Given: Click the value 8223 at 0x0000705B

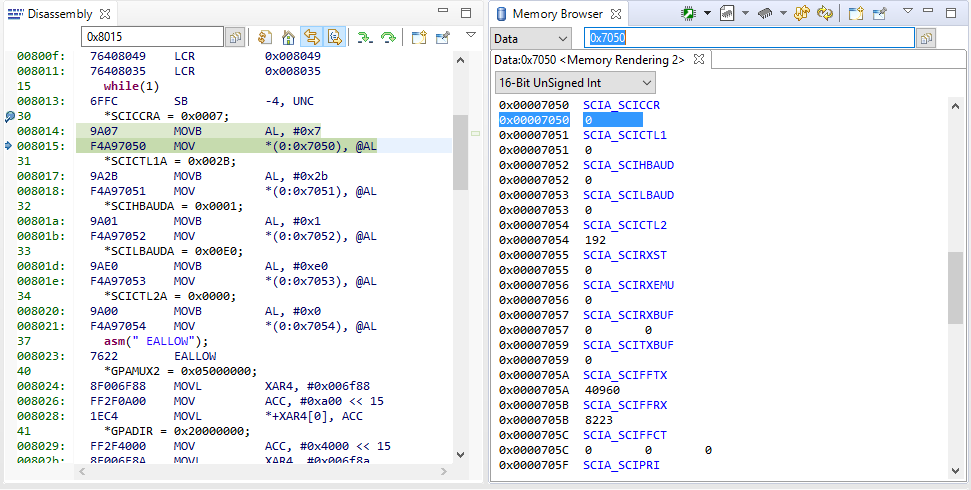Looking at the screenshot, I should pyautogui.click(x=599, y=420).
